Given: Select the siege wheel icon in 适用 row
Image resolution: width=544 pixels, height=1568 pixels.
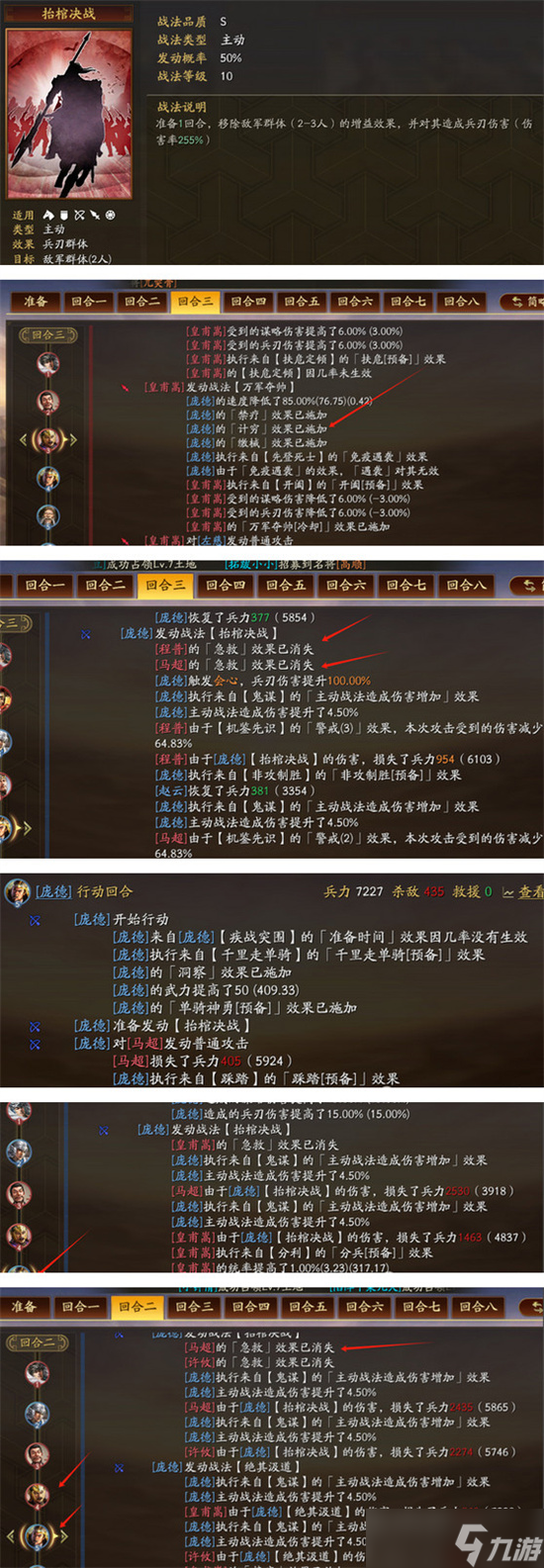Looking at the screenshot, I should click(x=110, y=215).
